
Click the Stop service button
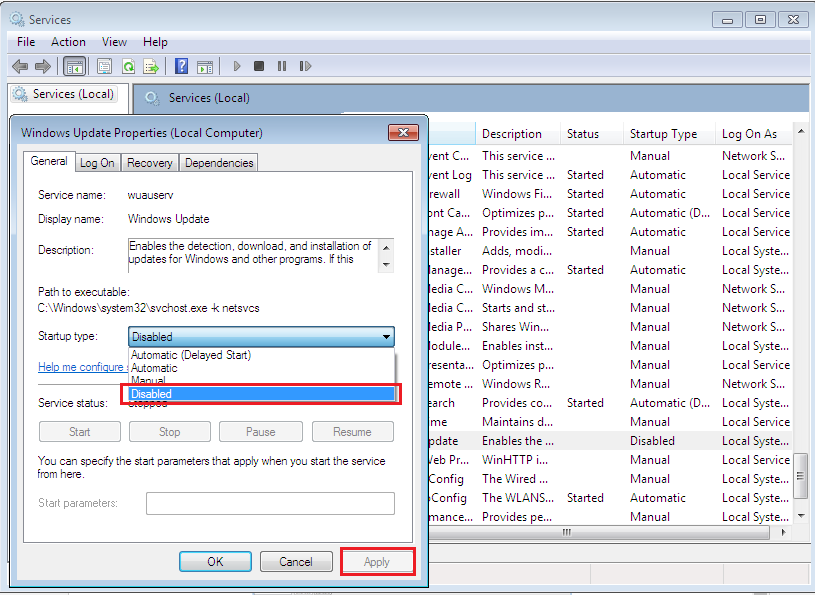pos(169,432)
